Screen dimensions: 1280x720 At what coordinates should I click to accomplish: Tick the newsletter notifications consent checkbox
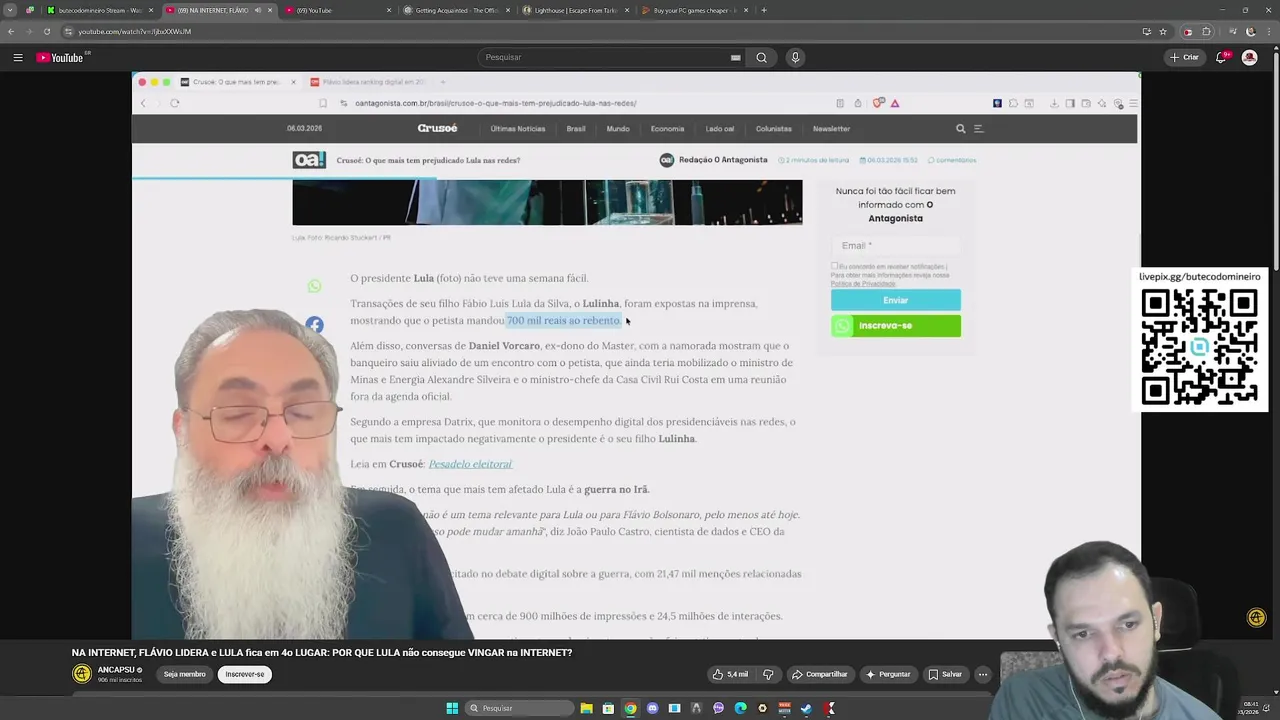pyautogui.click(x=834, y=266)
